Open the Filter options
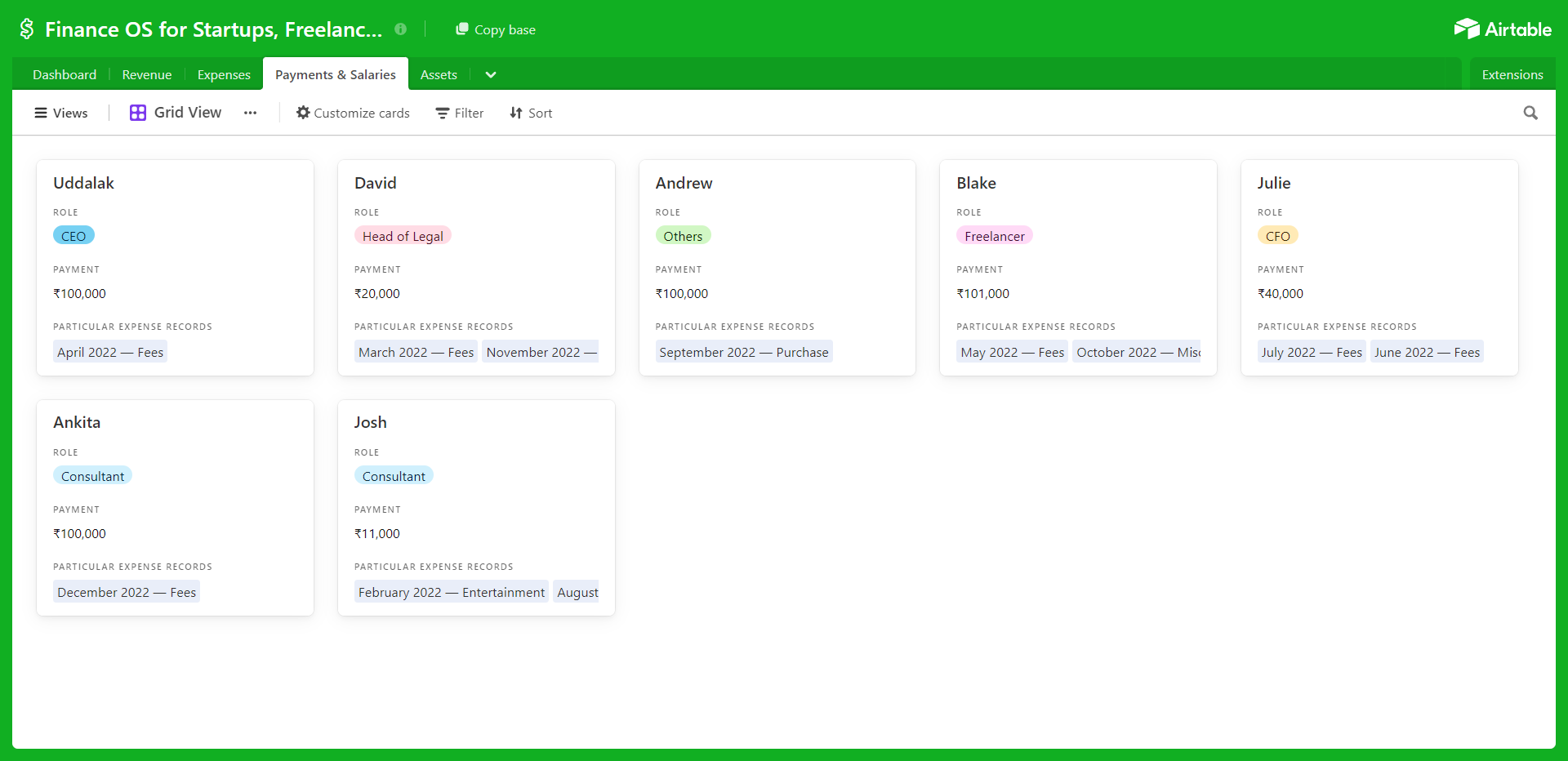Screen dimensions: 1568x761 click(x=459, y=113)
